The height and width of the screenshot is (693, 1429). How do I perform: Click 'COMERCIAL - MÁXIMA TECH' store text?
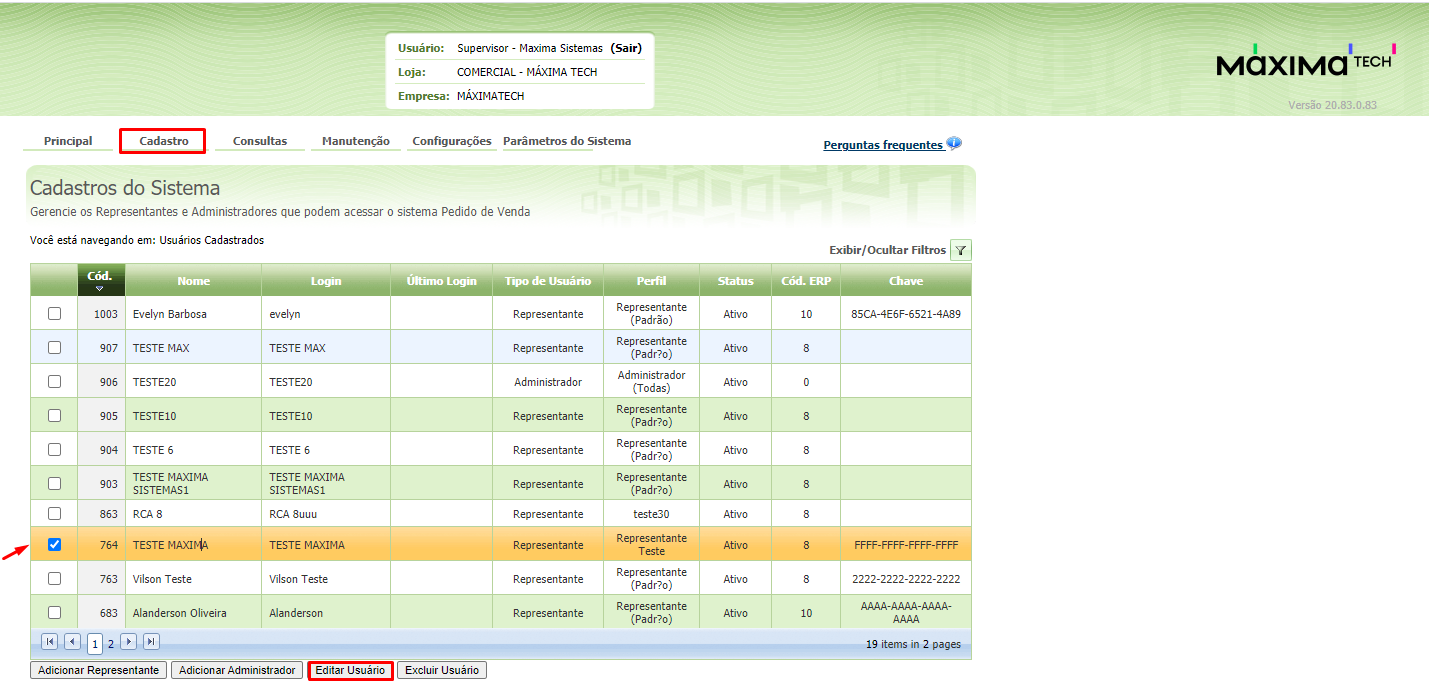point(527,72)
